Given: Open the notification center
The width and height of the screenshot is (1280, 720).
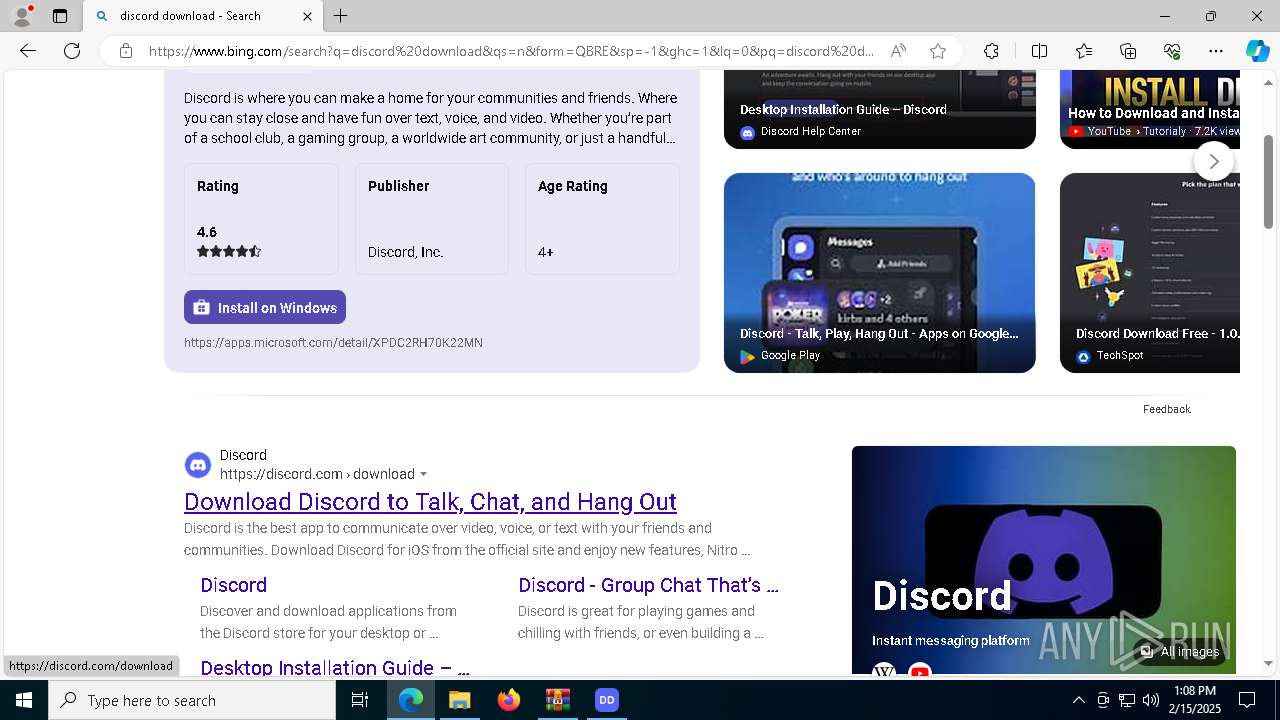Looking at the screenshot, I should tap(1247, 700).
